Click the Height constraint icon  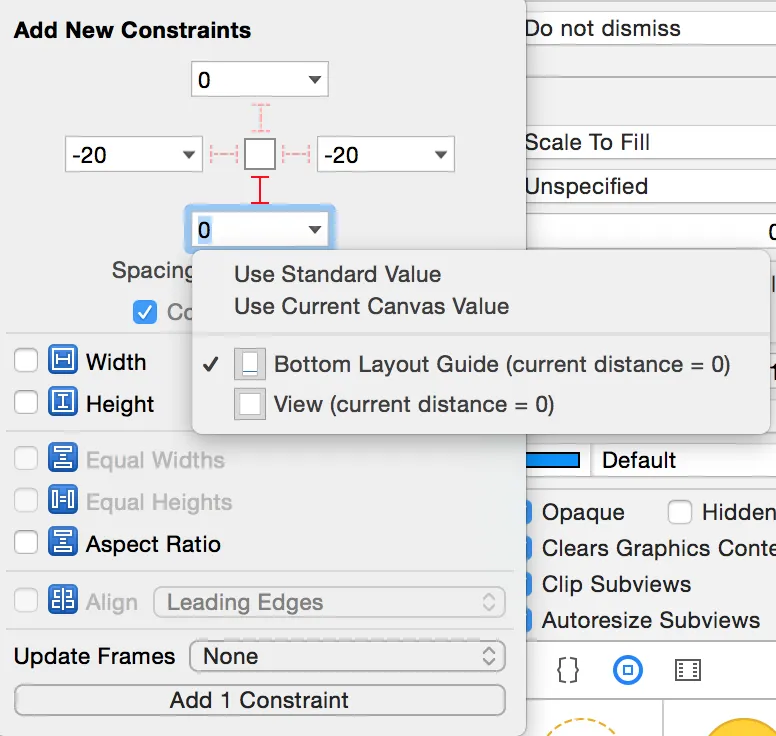click(x=63, y=403)
